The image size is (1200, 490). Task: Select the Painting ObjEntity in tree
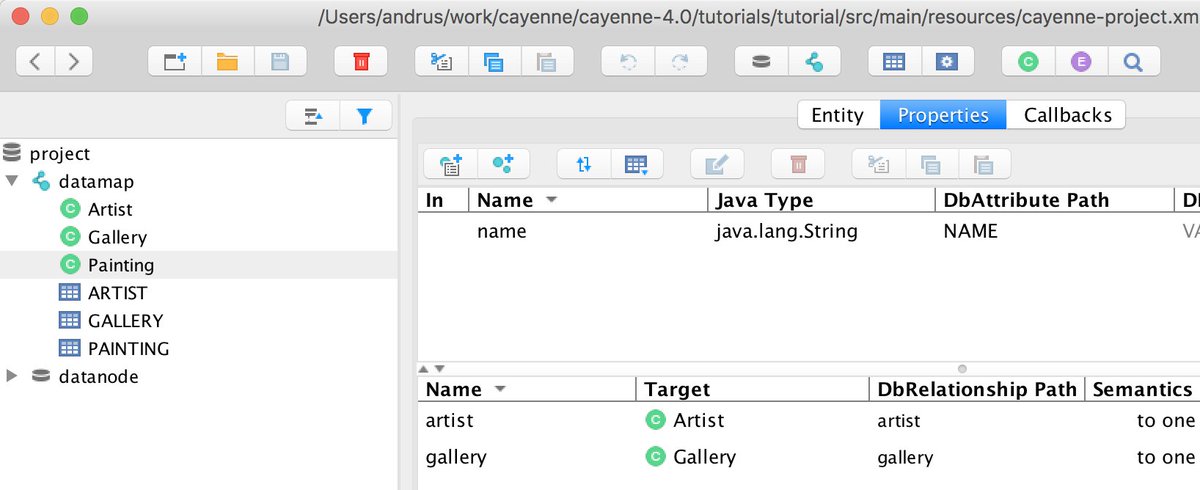(x=121, y=265)
